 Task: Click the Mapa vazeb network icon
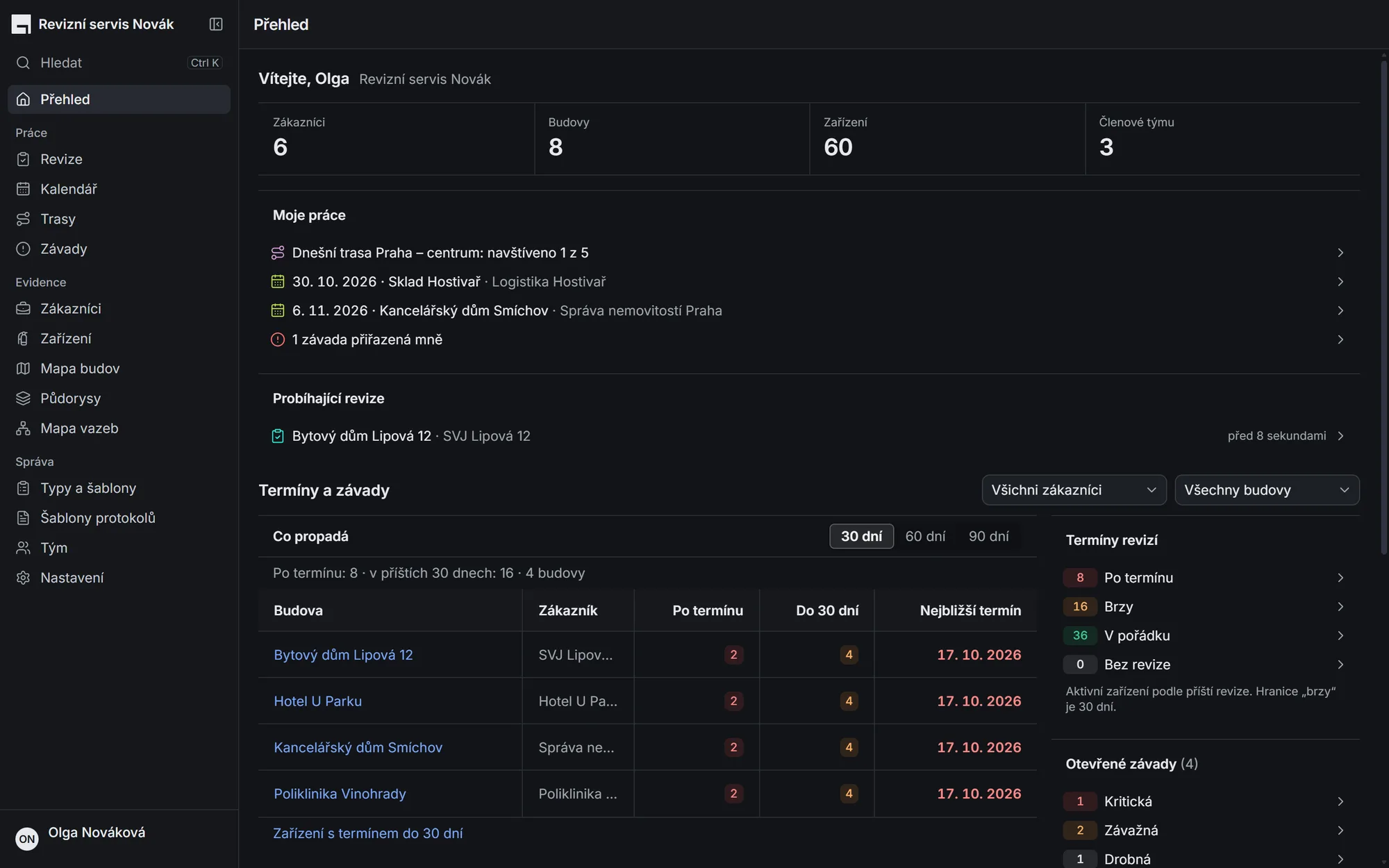click(x=23, y=428)
